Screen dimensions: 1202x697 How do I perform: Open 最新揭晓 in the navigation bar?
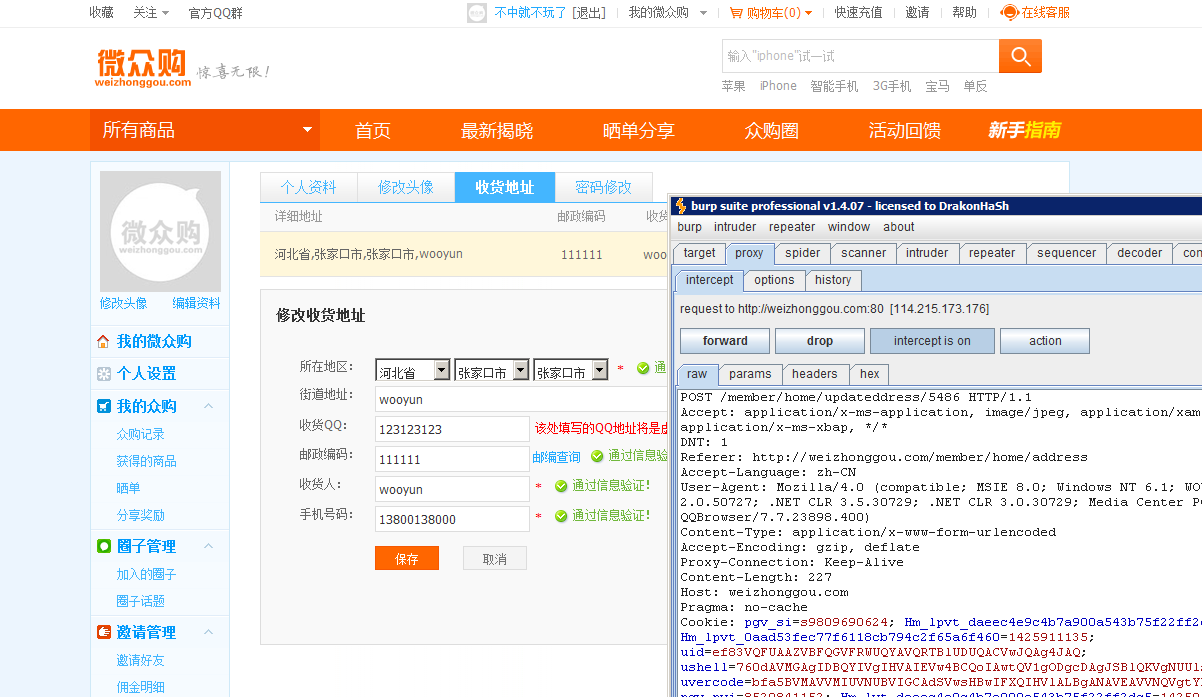pyautogui.click(x=497, y=131)
